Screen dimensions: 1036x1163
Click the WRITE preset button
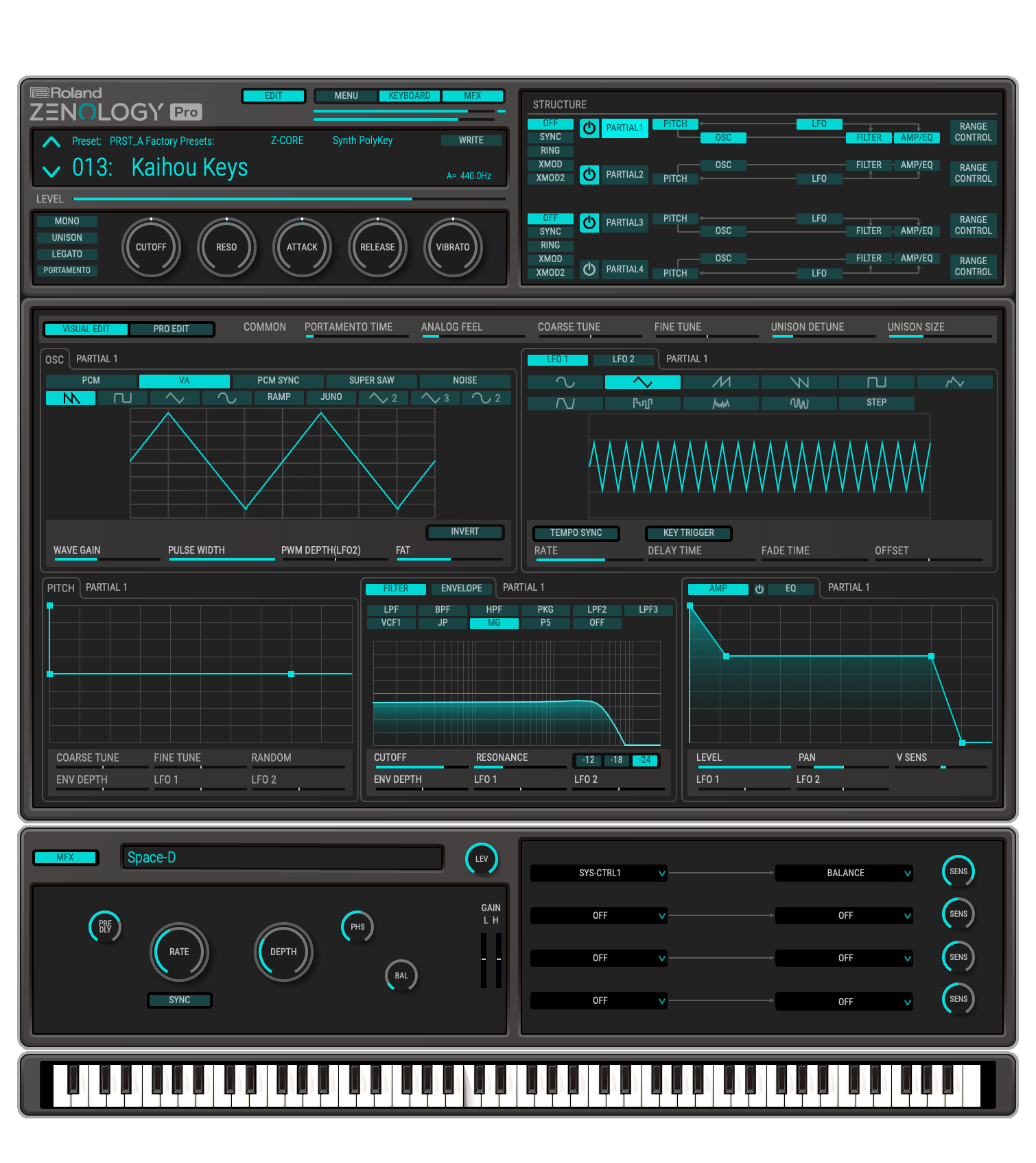[471, 140]
